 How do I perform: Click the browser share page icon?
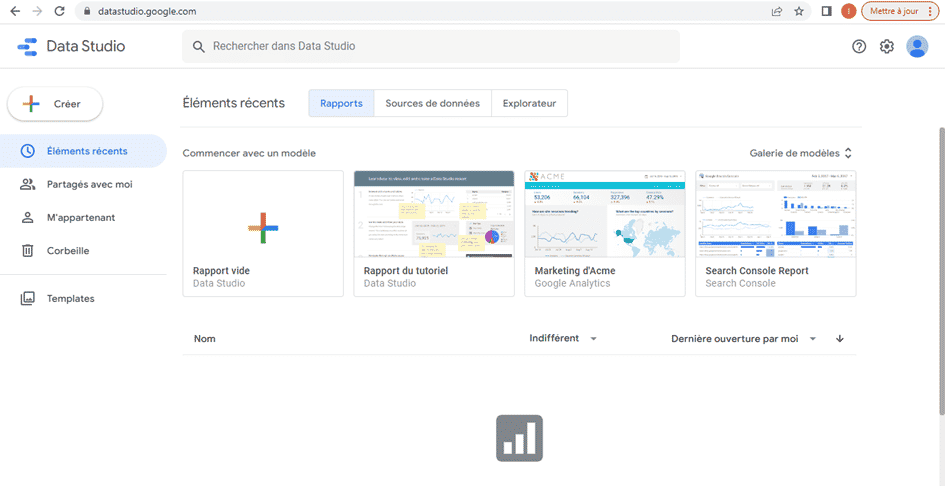click(x=776, y=12)
